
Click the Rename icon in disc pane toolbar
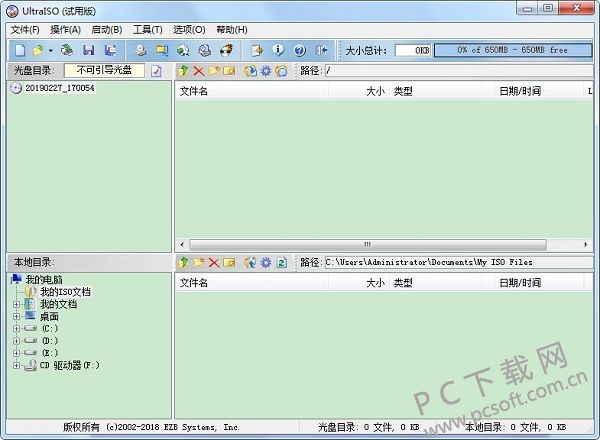click(x=229, y=71)
